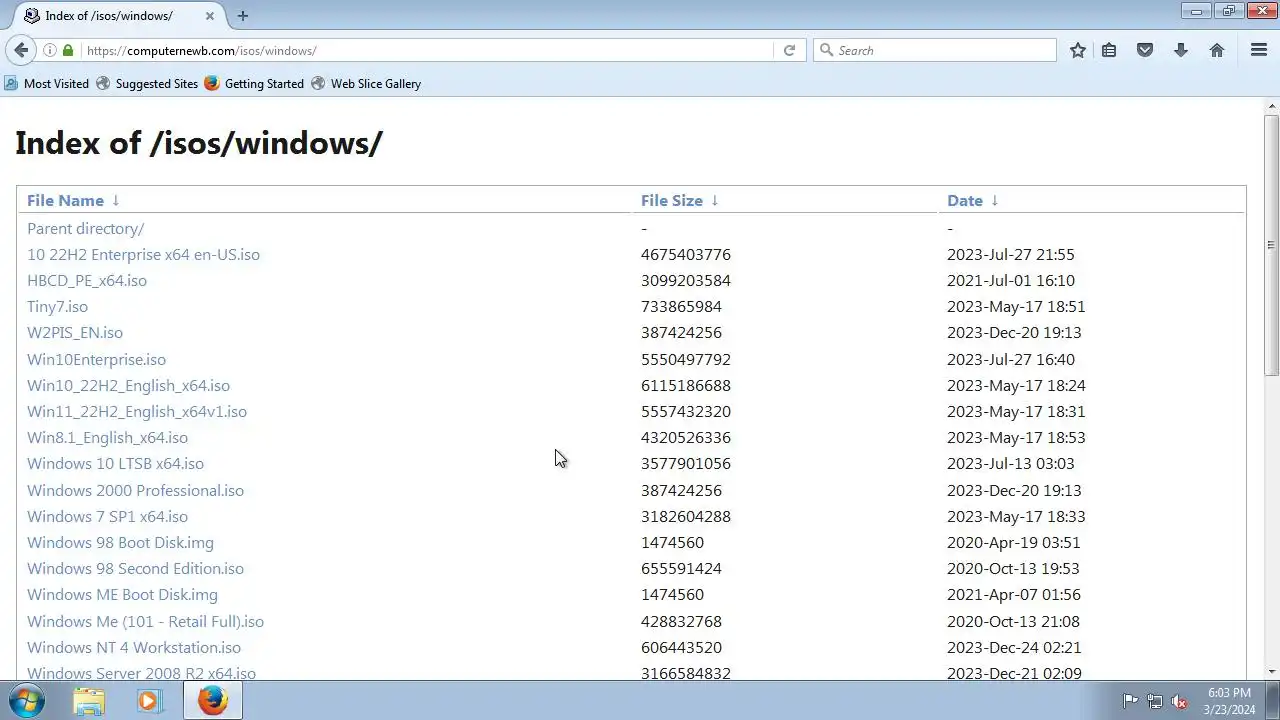Go to the Parent directory/ link
This screenshot has height=720, width=1280.
click(85, 228)
